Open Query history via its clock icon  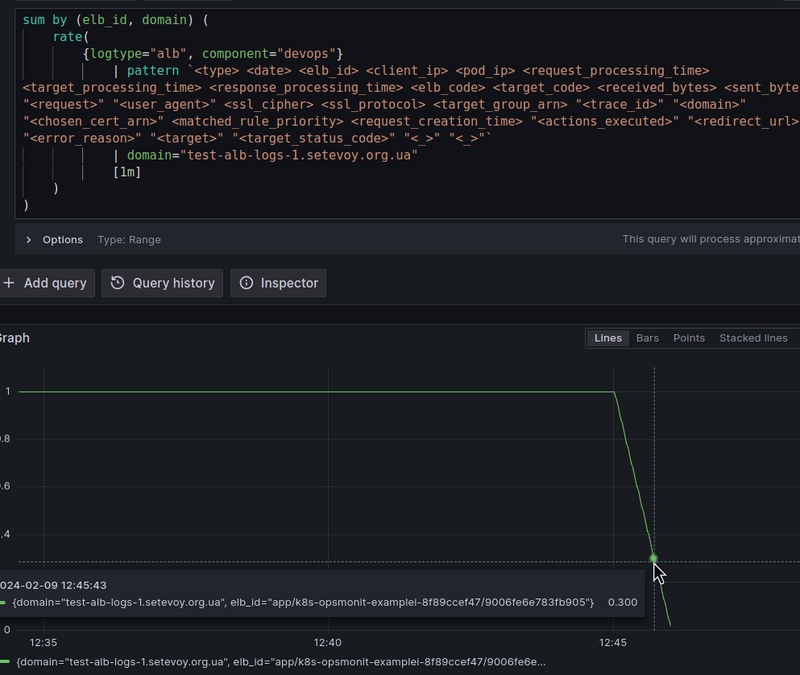[118, 283]
